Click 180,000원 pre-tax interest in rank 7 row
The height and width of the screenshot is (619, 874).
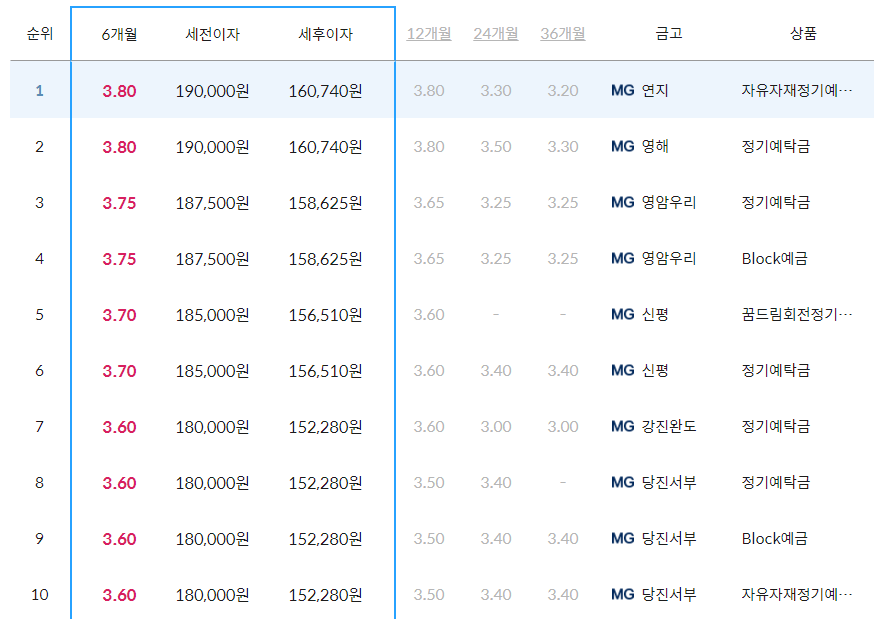[212, 427]
